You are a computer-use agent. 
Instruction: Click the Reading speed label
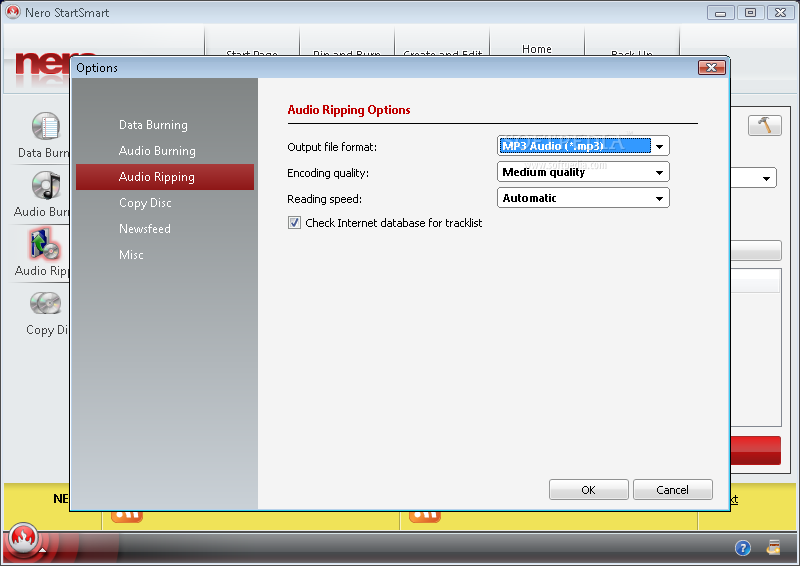point(324,199)
